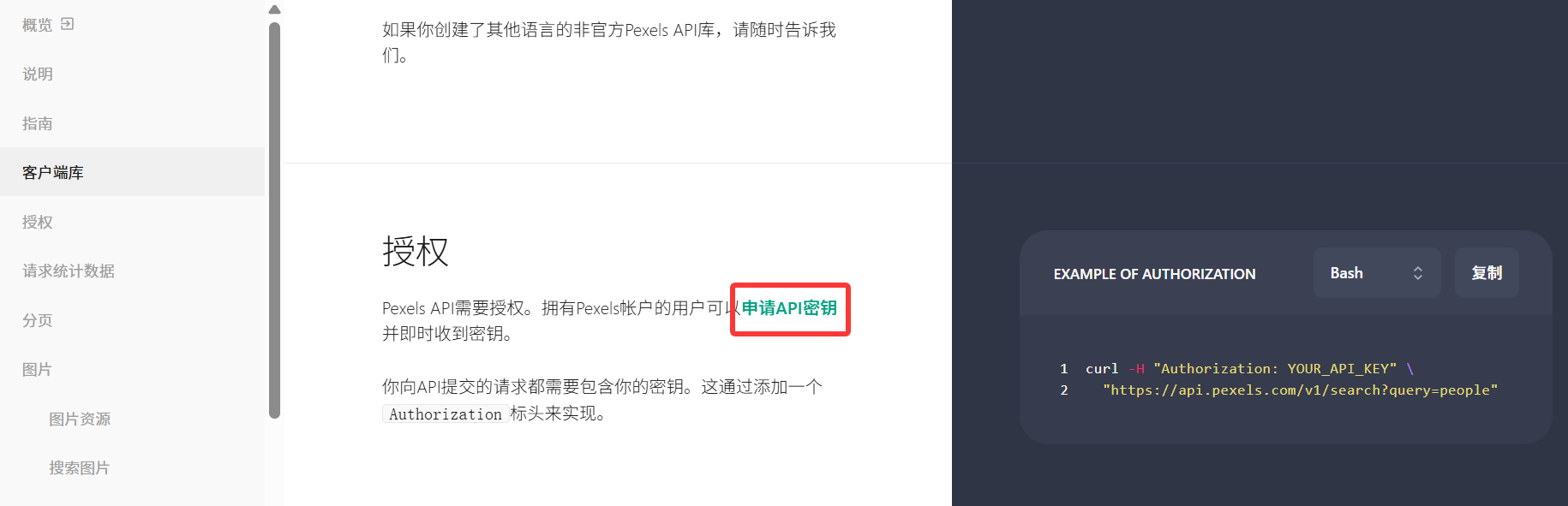1568x506 pixels.
Task: Open the Bash language selector
Action: [1377, 273]
